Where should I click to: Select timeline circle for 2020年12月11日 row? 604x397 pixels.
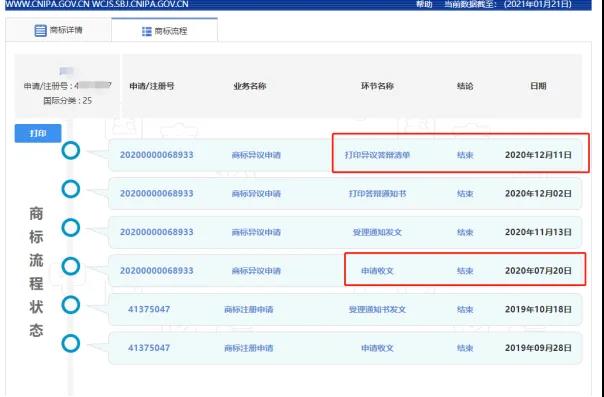tap(71, 151)
